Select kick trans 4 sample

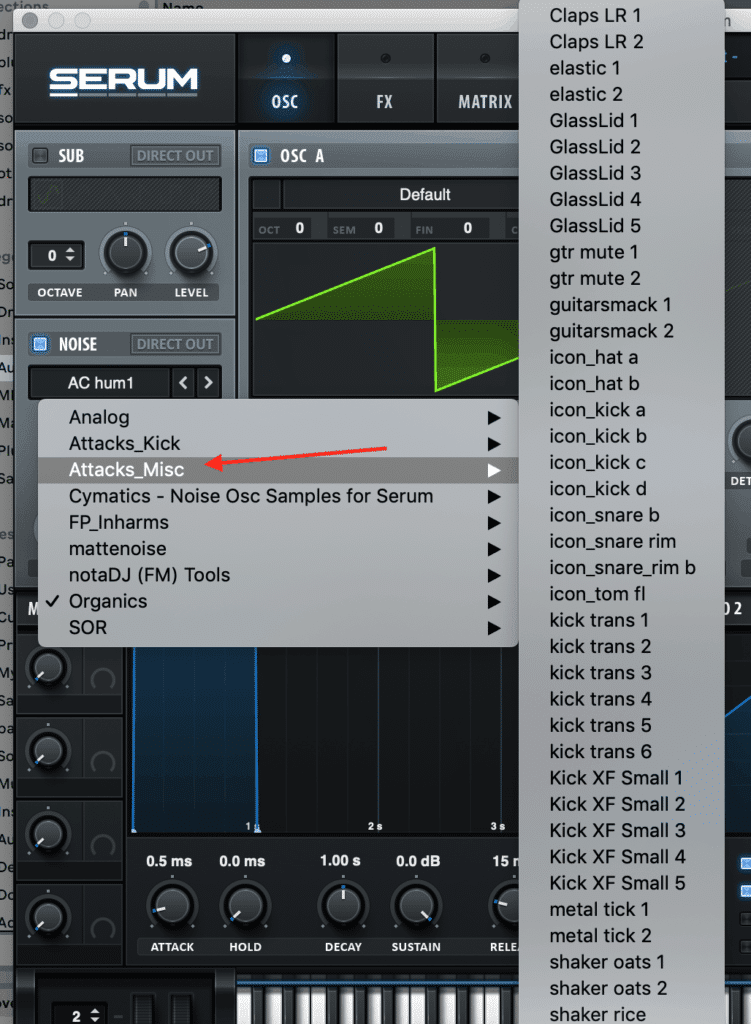[x=621, y=699]
